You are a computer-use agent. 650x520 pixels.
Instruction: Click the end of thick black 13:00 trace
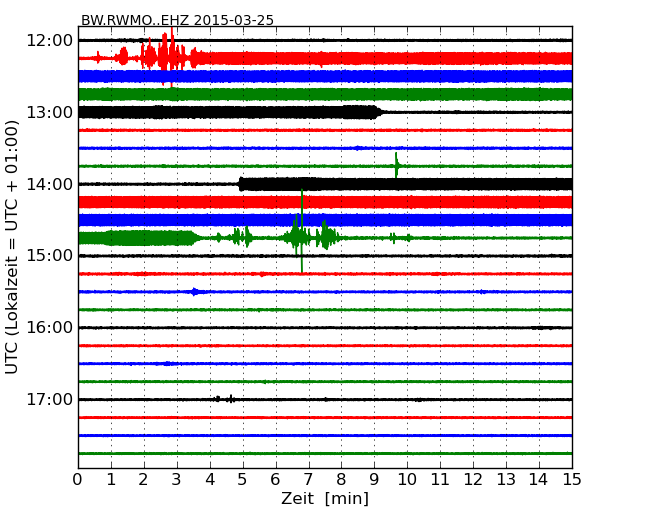[x=377, y=112]
